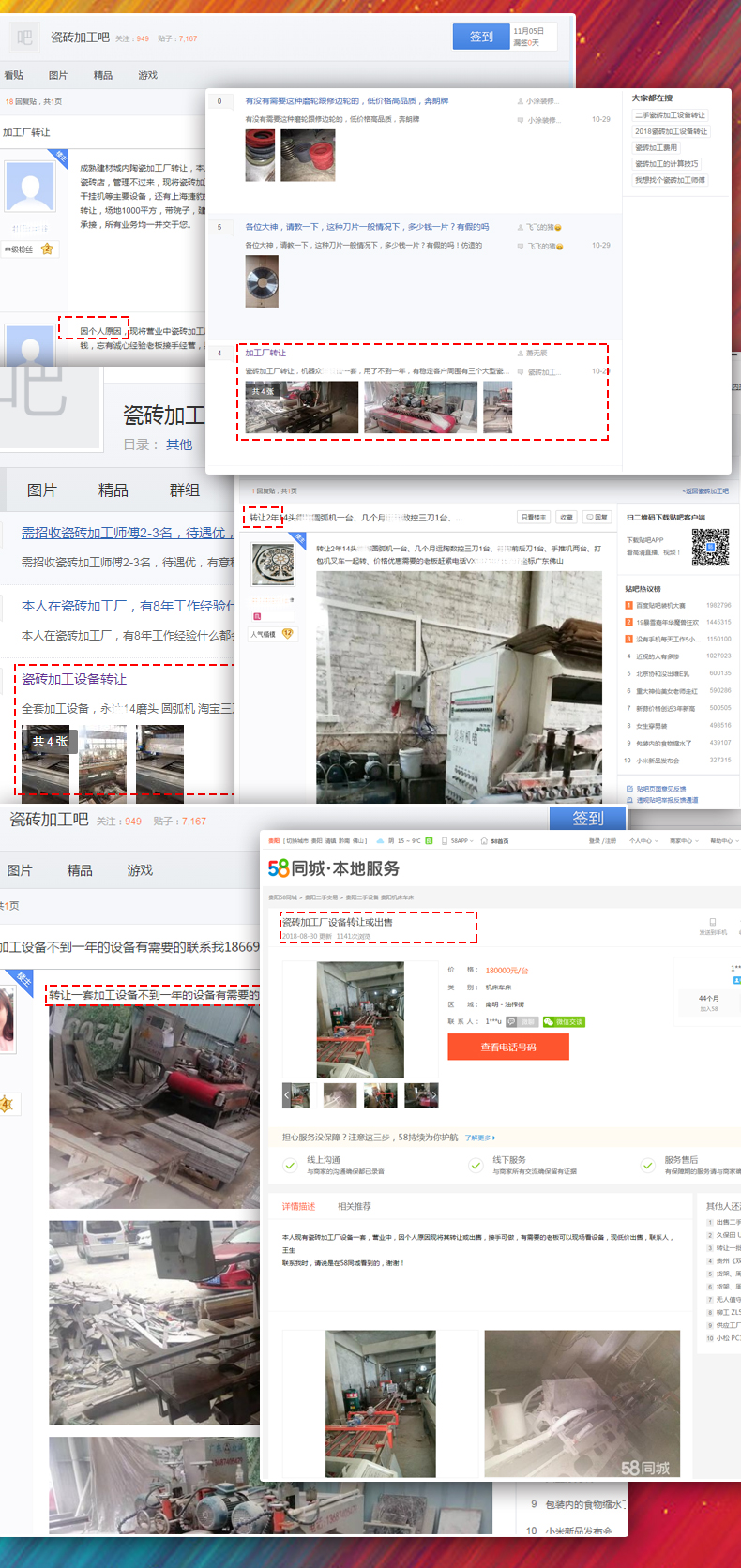
Task: Click gallery previous arrow
Action: pos(287,1094)
